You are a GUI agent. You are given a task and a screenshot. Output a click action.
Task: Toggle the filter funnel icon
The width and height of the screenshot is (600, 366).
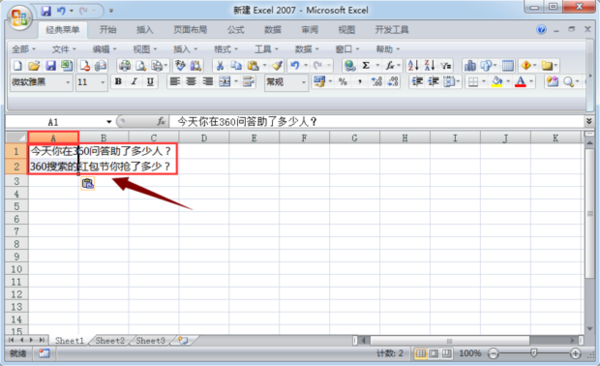click(x=446, y=65)
